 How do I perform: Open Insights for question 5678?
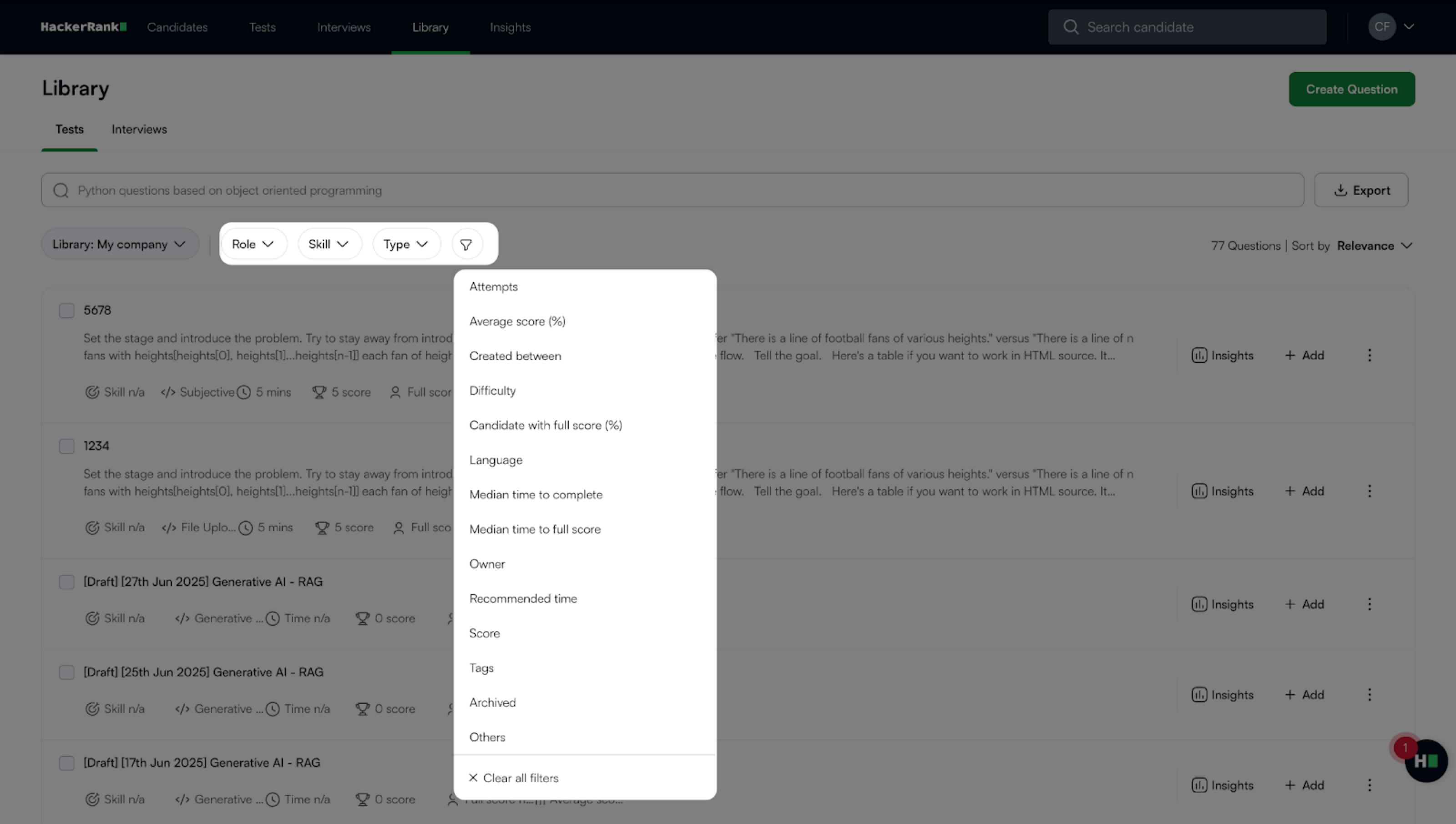(x=1223, y=356)
